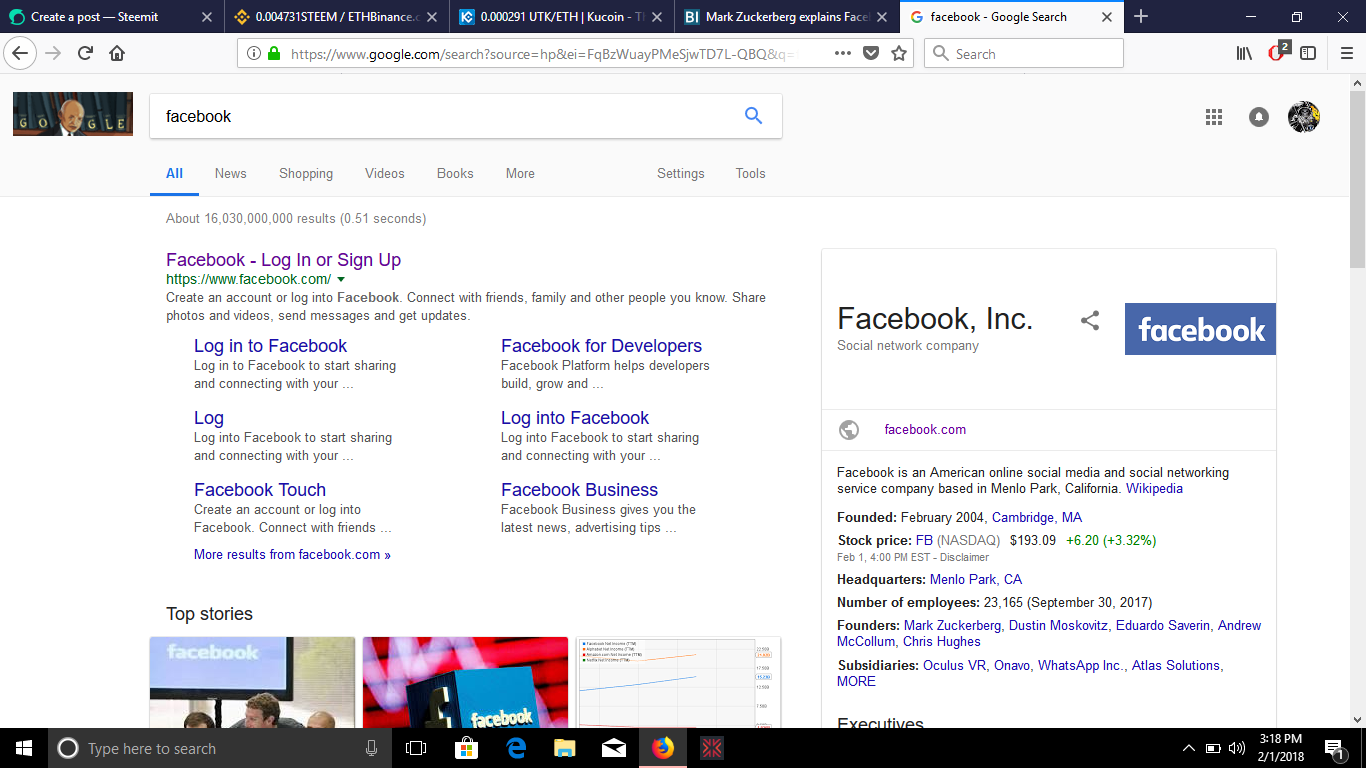Image resolution: width=1366 pixels, height=768 pixels.
Task: Bookmark this page with the star icon
Action: pos(899,53)
